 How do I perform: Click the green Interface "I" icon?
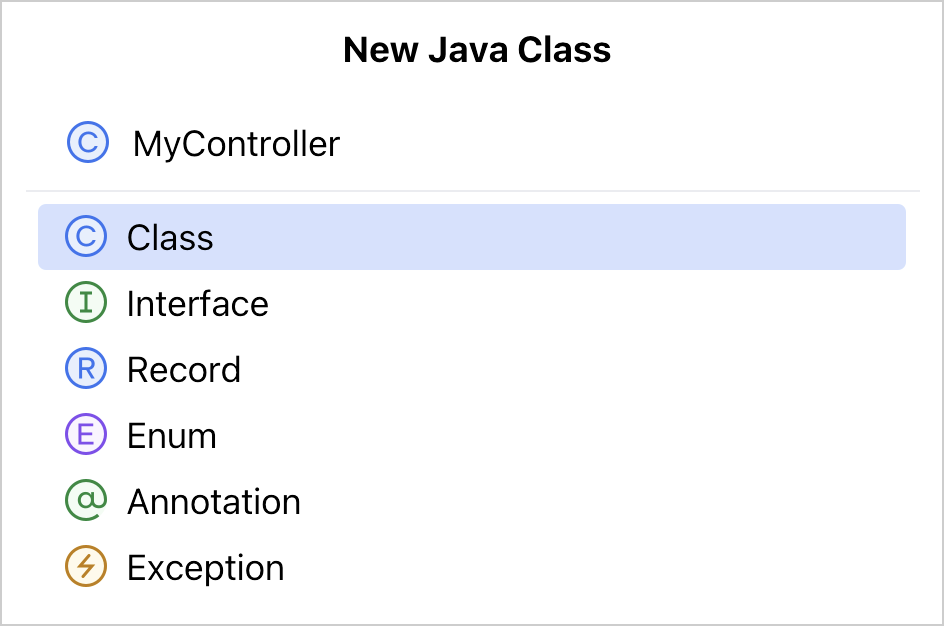coord(85,303)
